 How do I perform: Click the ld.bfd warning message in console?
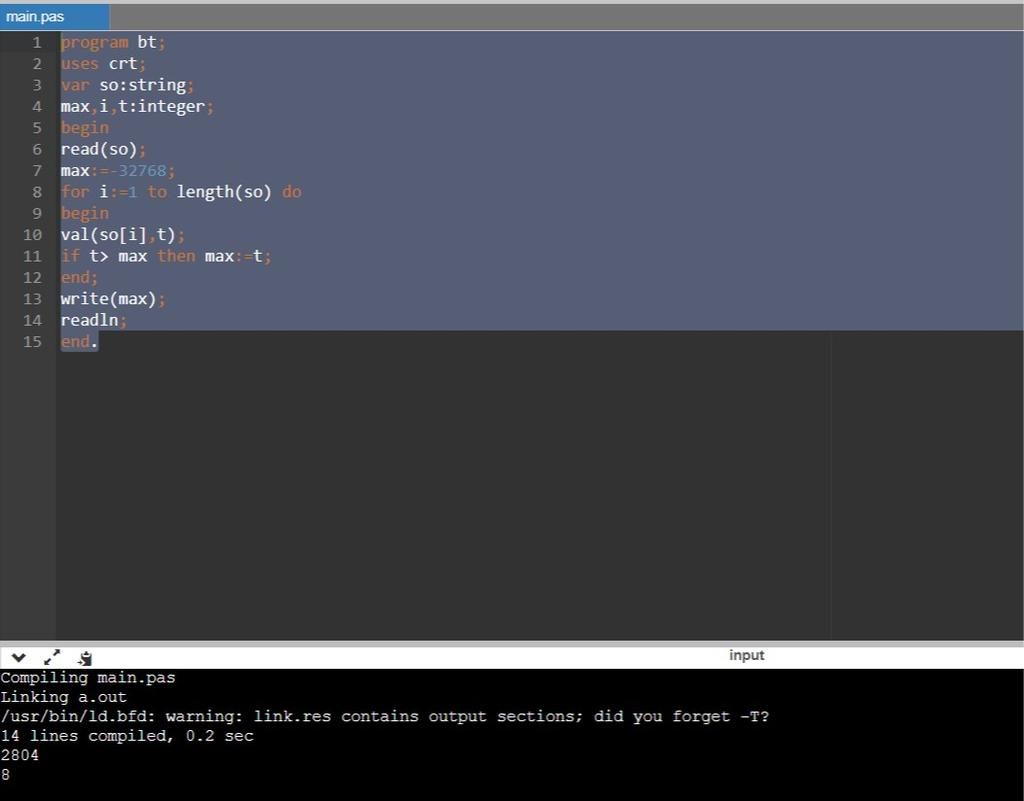click(385, 716)
